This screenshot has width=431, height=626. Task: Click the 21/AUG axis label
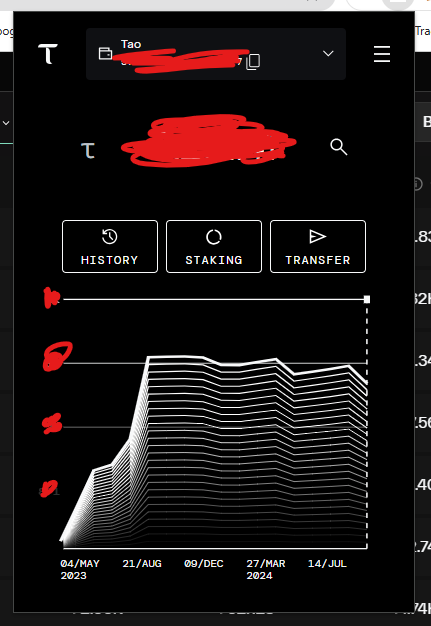tap(142, 563)
